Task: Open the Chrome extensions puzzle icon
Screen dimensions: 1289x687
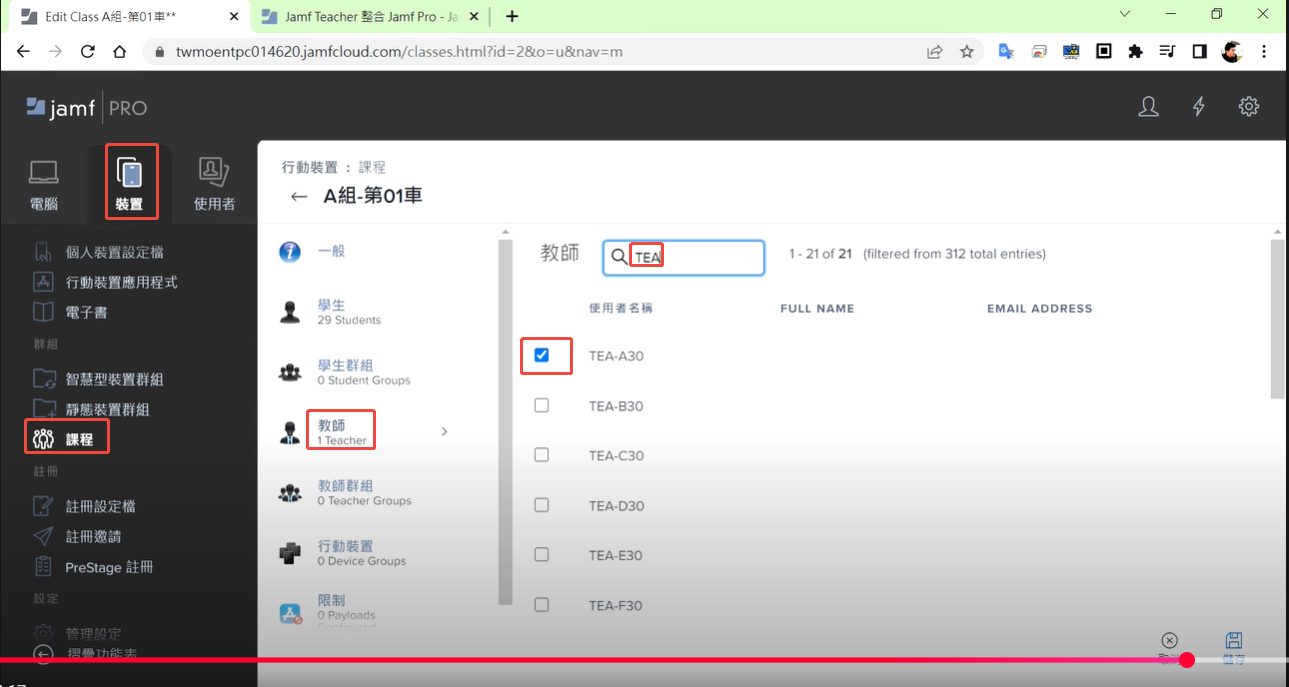Action: coord(1135,51)
